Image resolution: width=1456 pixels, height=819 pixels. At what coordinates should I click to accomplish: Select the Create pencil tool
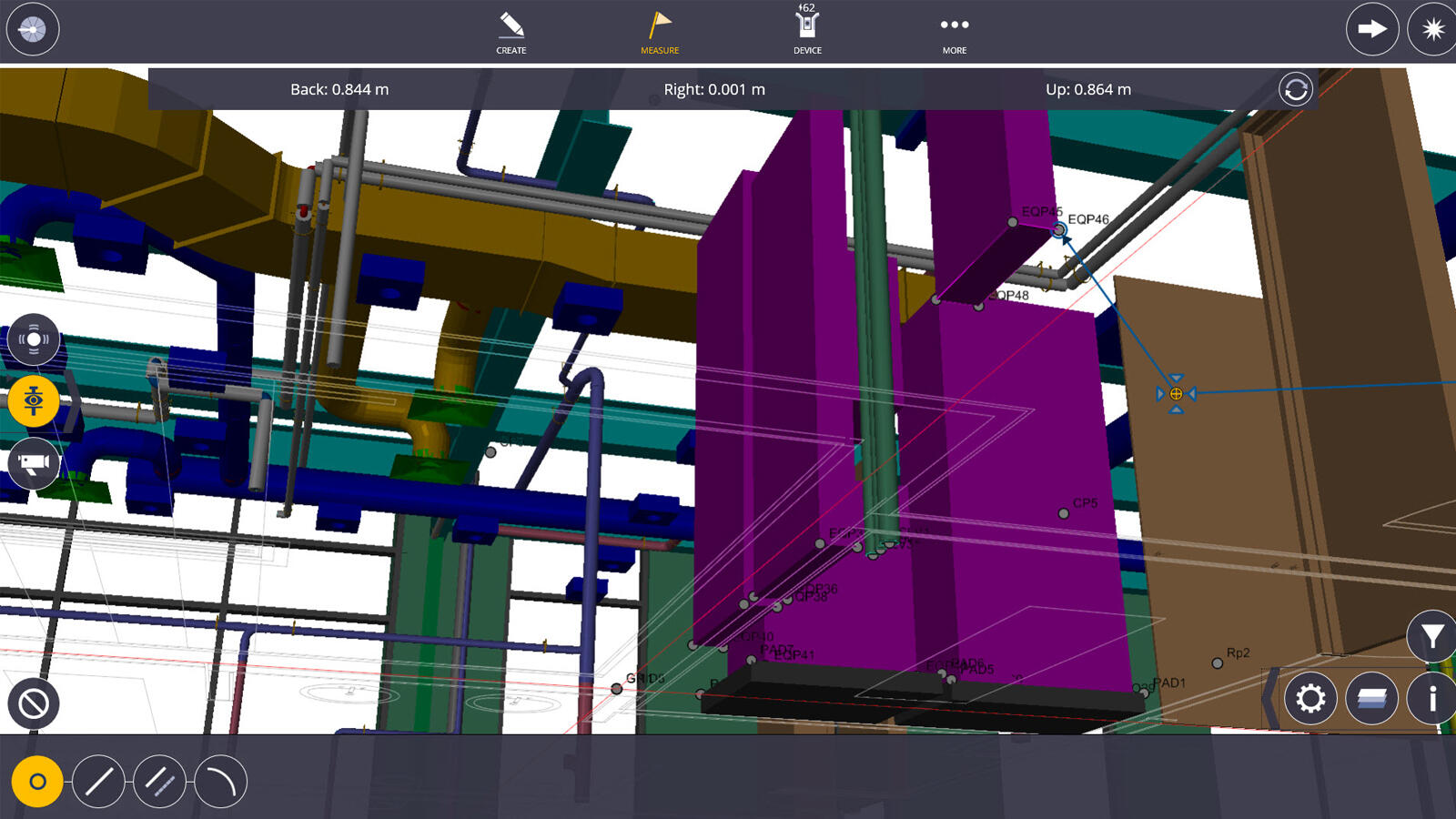[511, 27]
